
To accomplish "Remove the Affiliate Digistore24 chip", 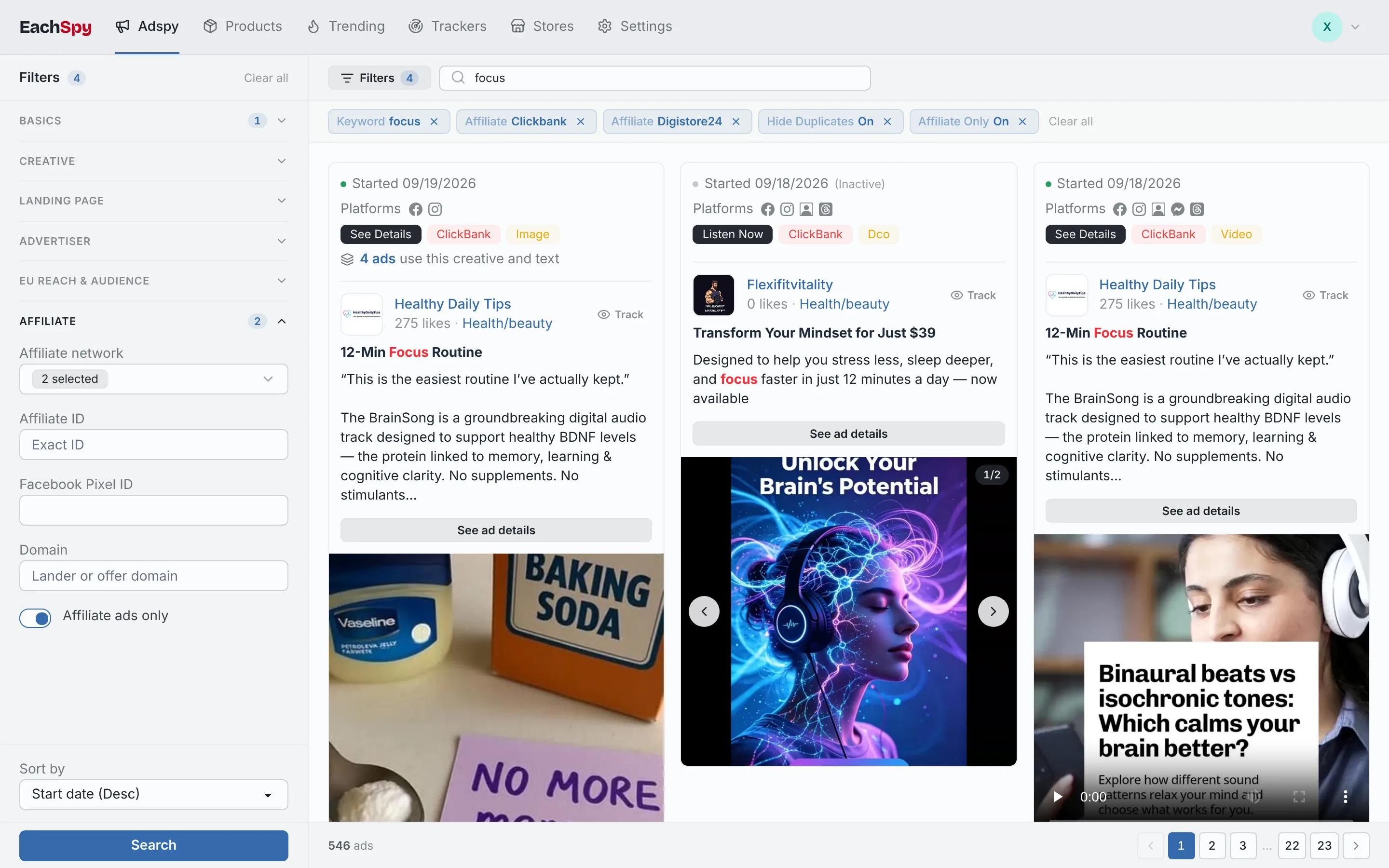I will click(736, 122).
